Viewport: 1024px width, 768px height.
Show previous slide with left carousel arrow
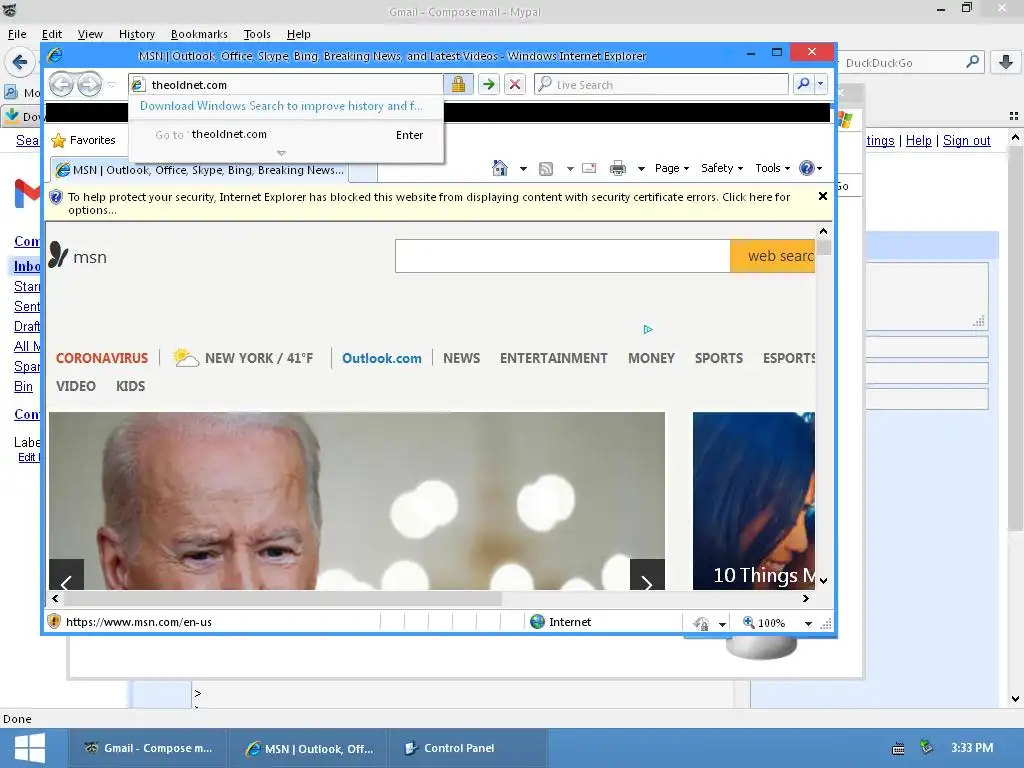pyautogui.click(x=67, y=575)
